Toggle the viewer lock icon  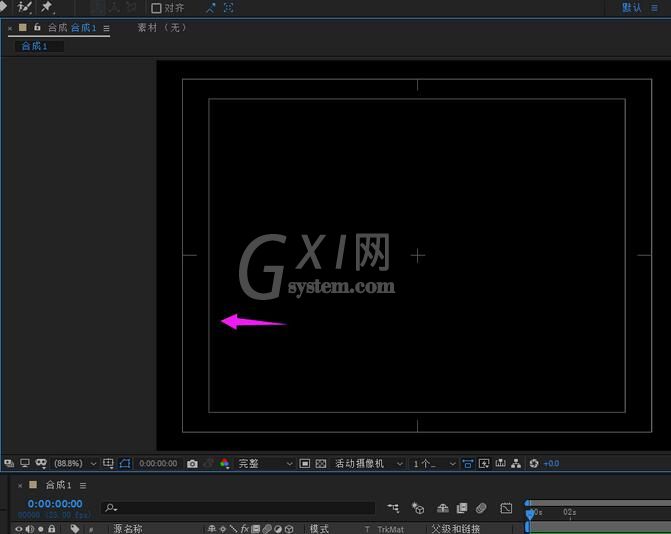(37, 27)
